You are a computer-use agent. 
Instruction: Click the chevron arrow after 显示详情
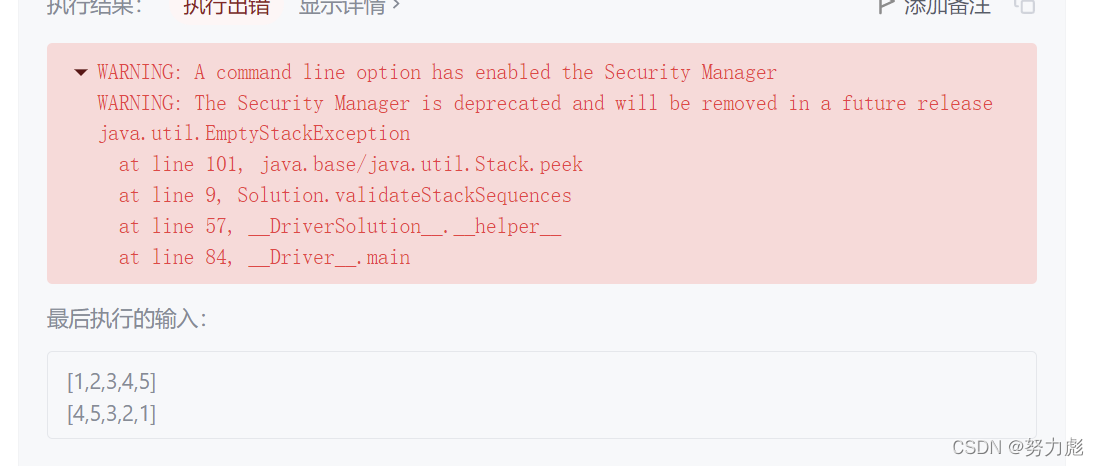tap(396, 6)
